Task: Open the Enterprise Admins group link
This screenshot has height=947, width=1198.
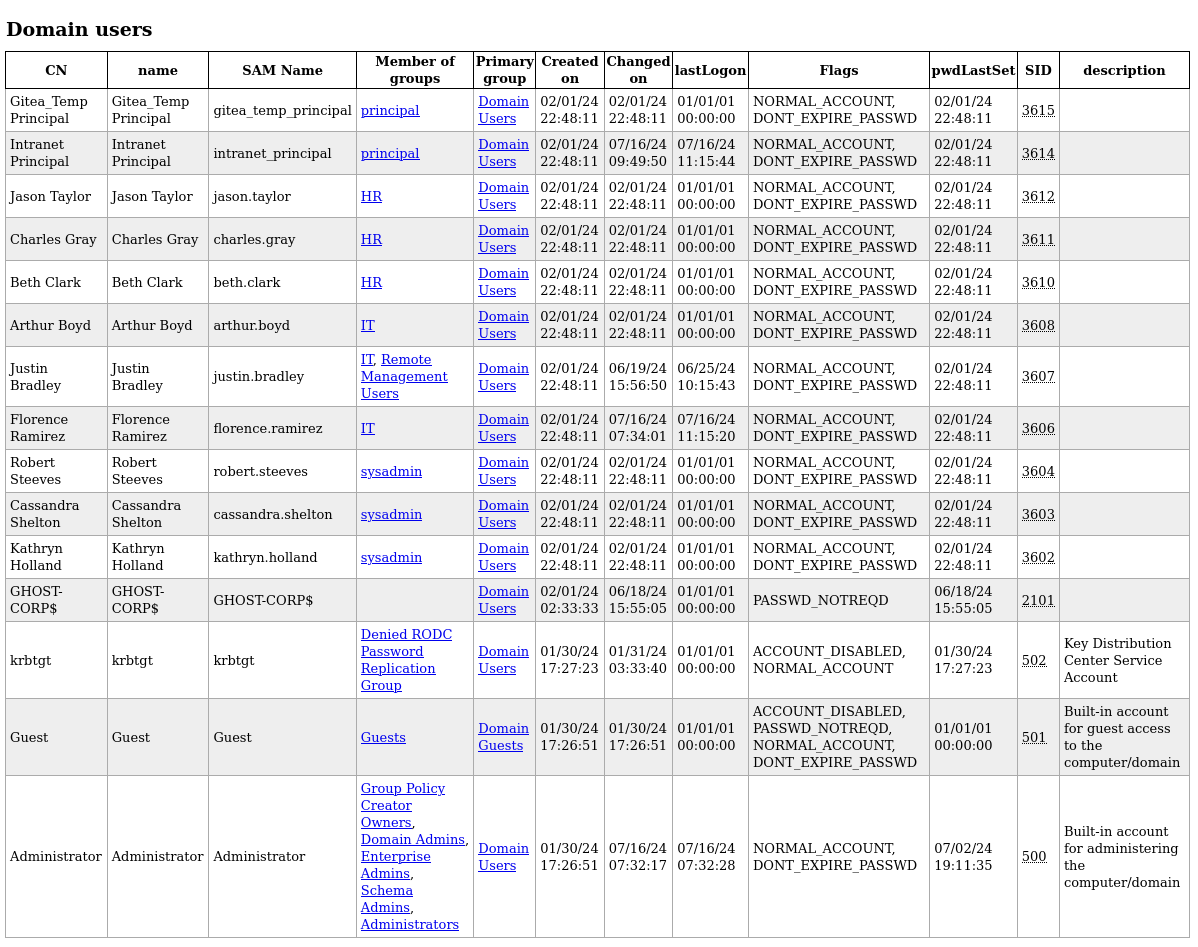Action: (x=396, y=864)
